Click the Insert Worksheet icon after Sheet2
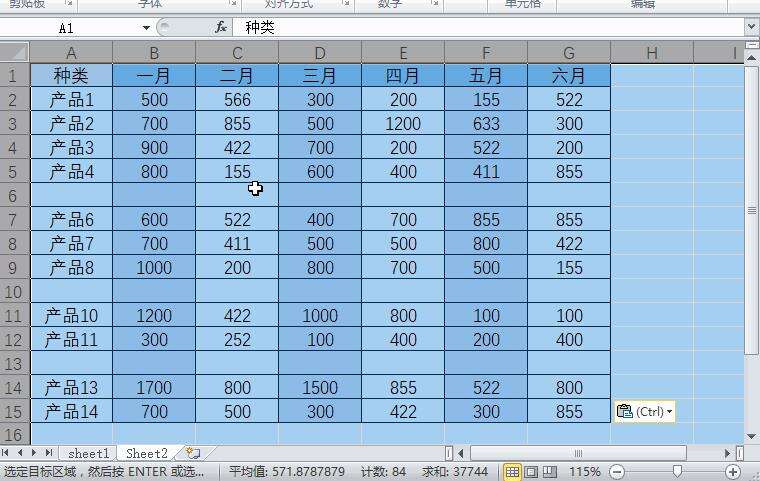Viewport: 760px width, 481px height. pyautogui.click(x=193, y=453)
